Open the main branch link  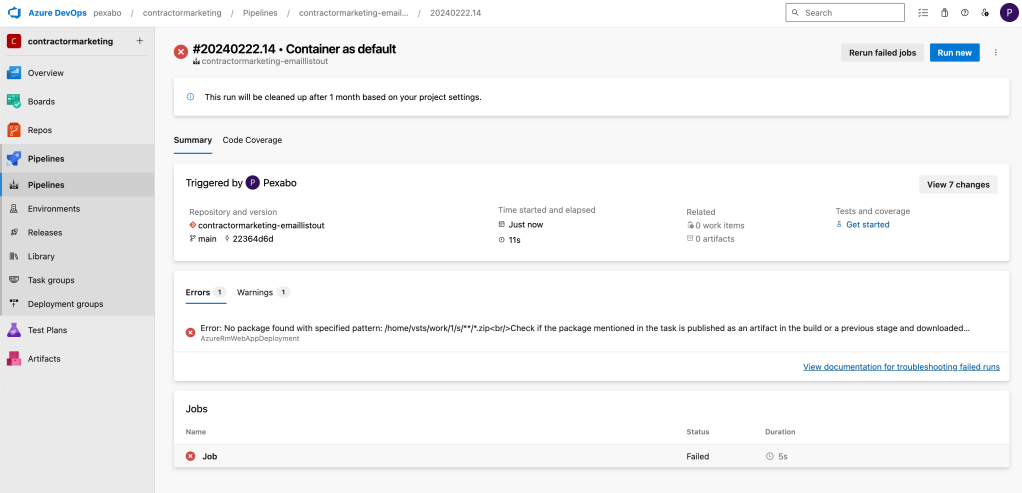pos(207,239)
